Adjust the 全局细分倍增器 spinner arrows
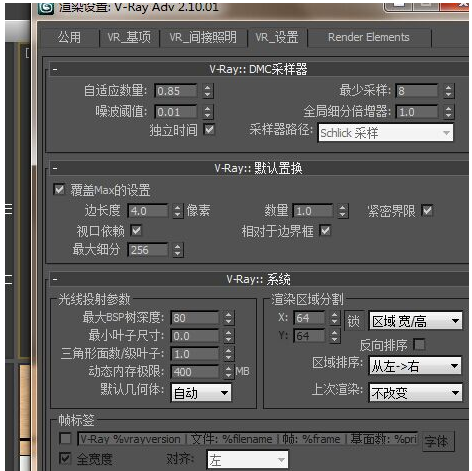Screen dimensions: 472x471 point(448,112)
